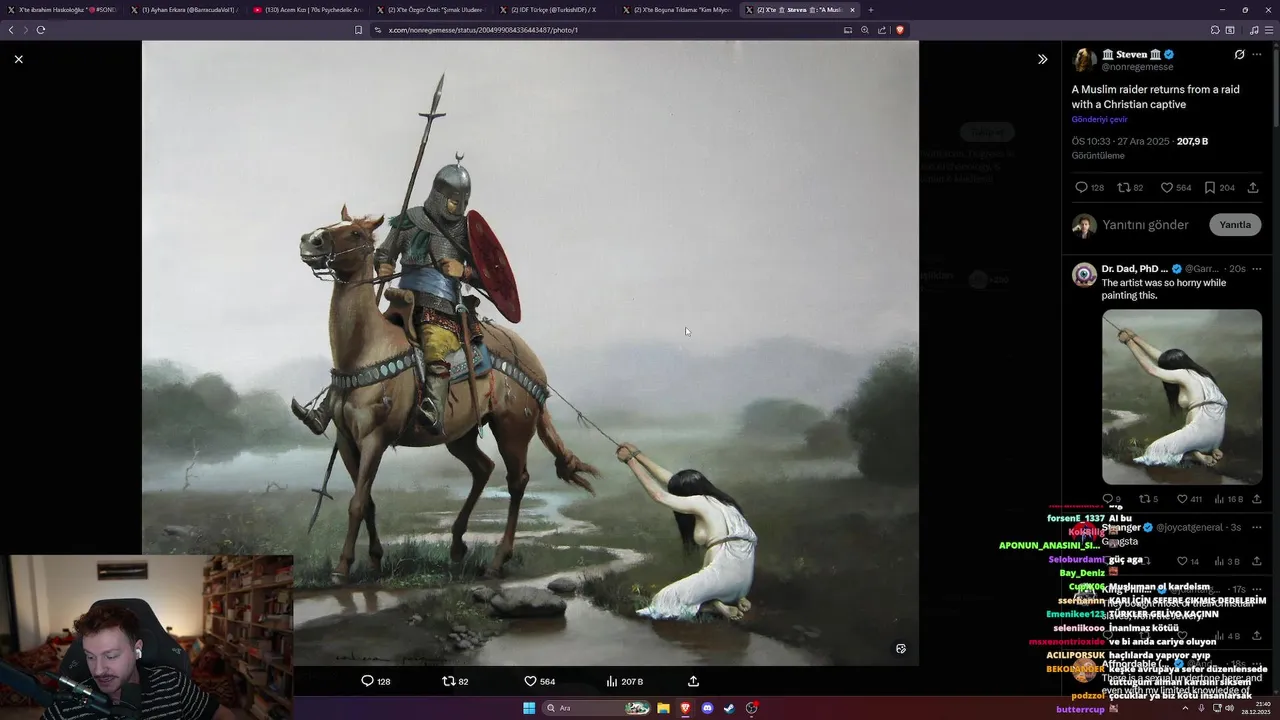The width and height of the screenshot is (1280, 720).
Task: Click the share icon in the sidebar post actions
Action: click(x=1253, y=187)
